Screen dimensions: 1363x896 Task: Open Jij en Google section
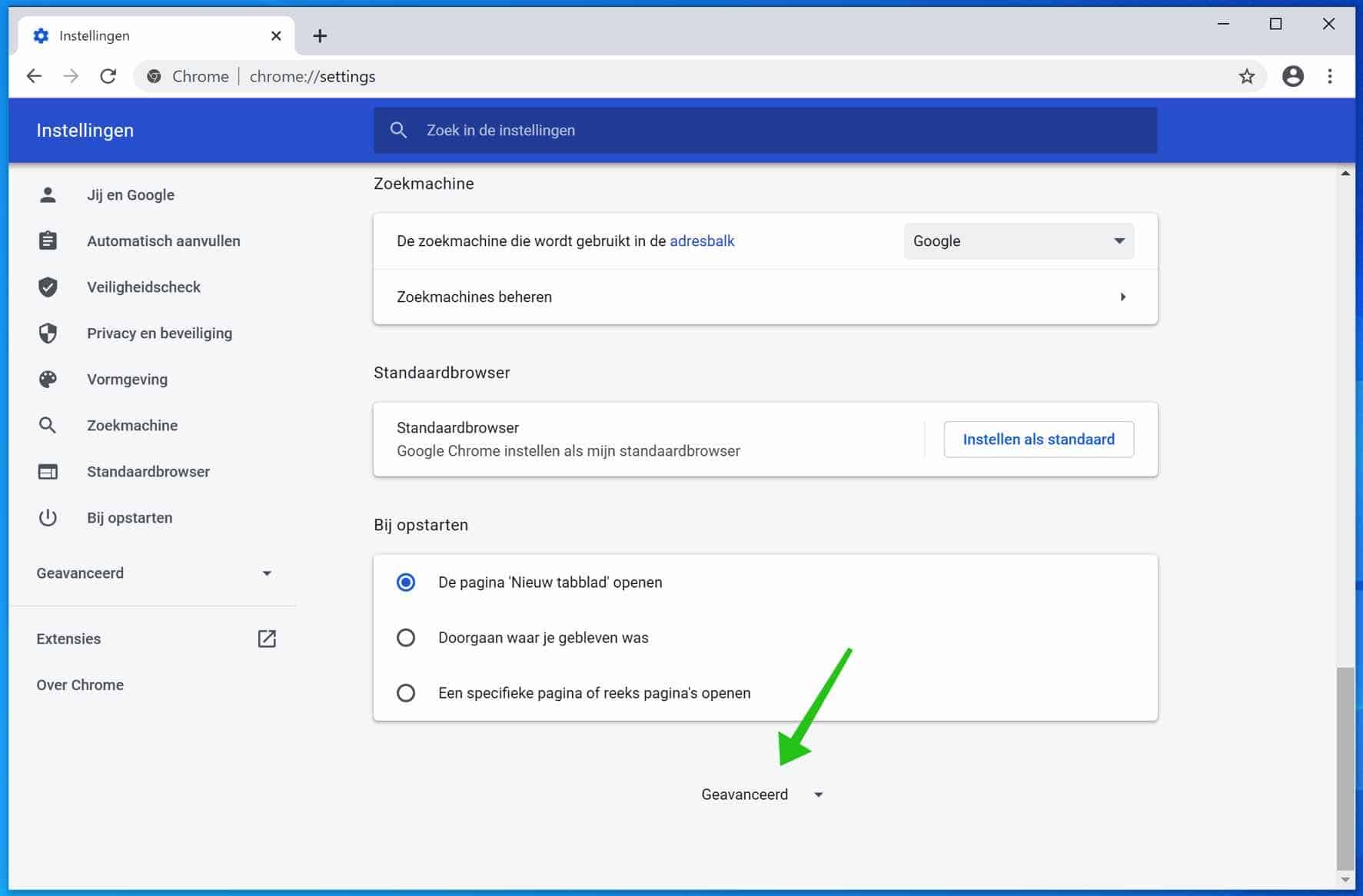[131, 195]
